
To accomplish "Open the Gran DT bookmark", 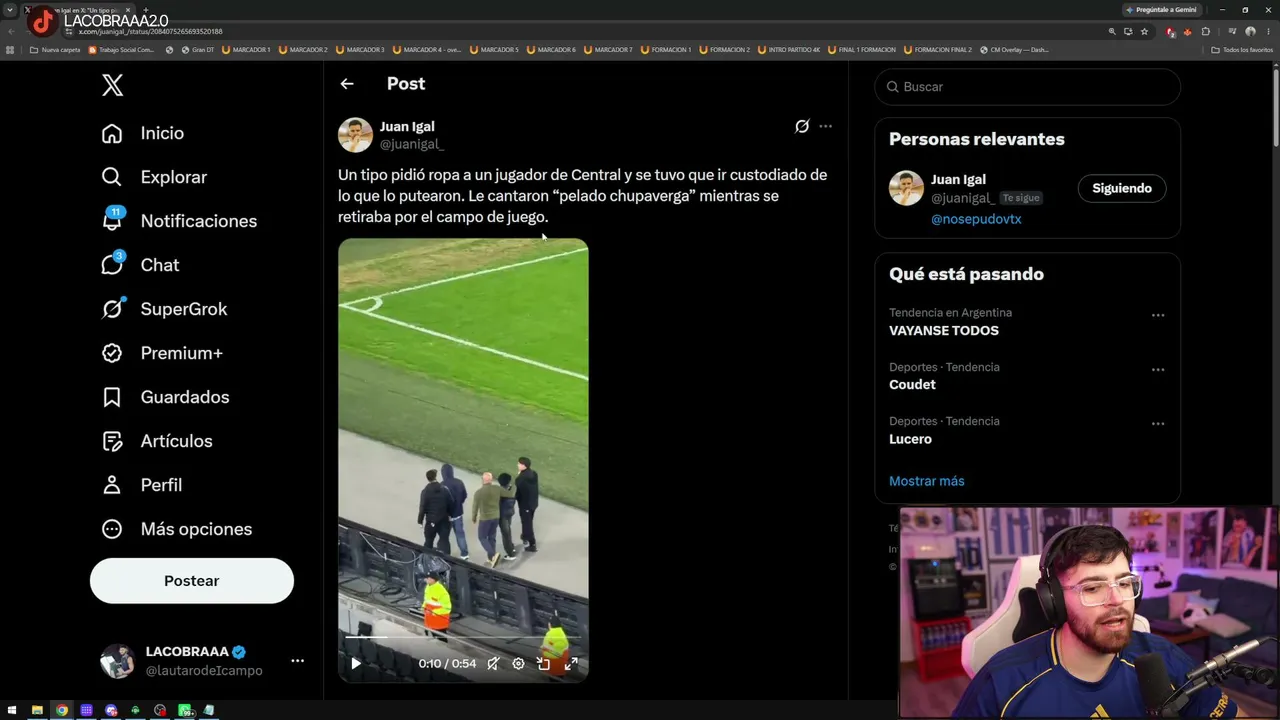I will point(198,50).
